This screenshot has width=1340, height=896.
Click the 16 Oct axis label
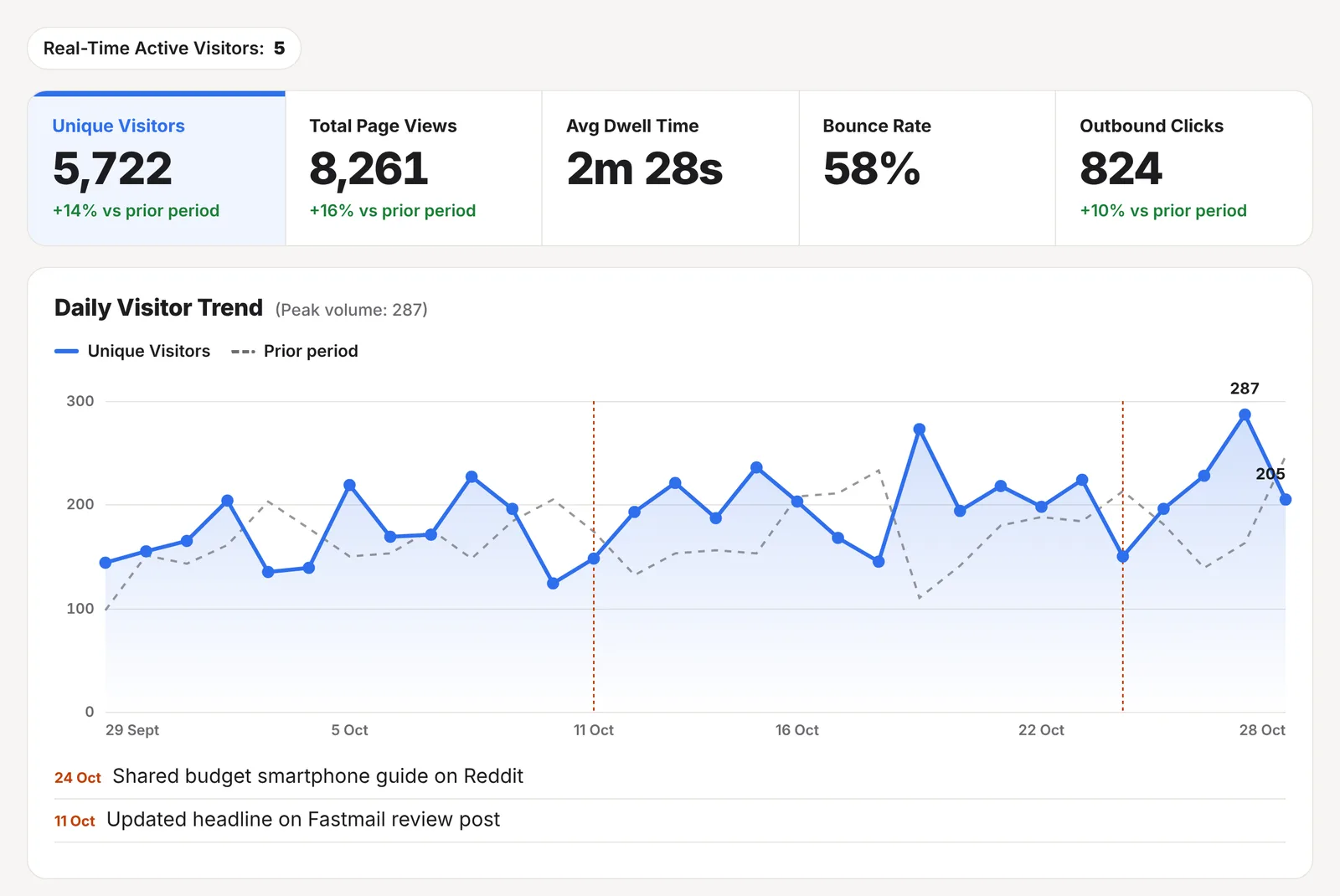(796, 730)
